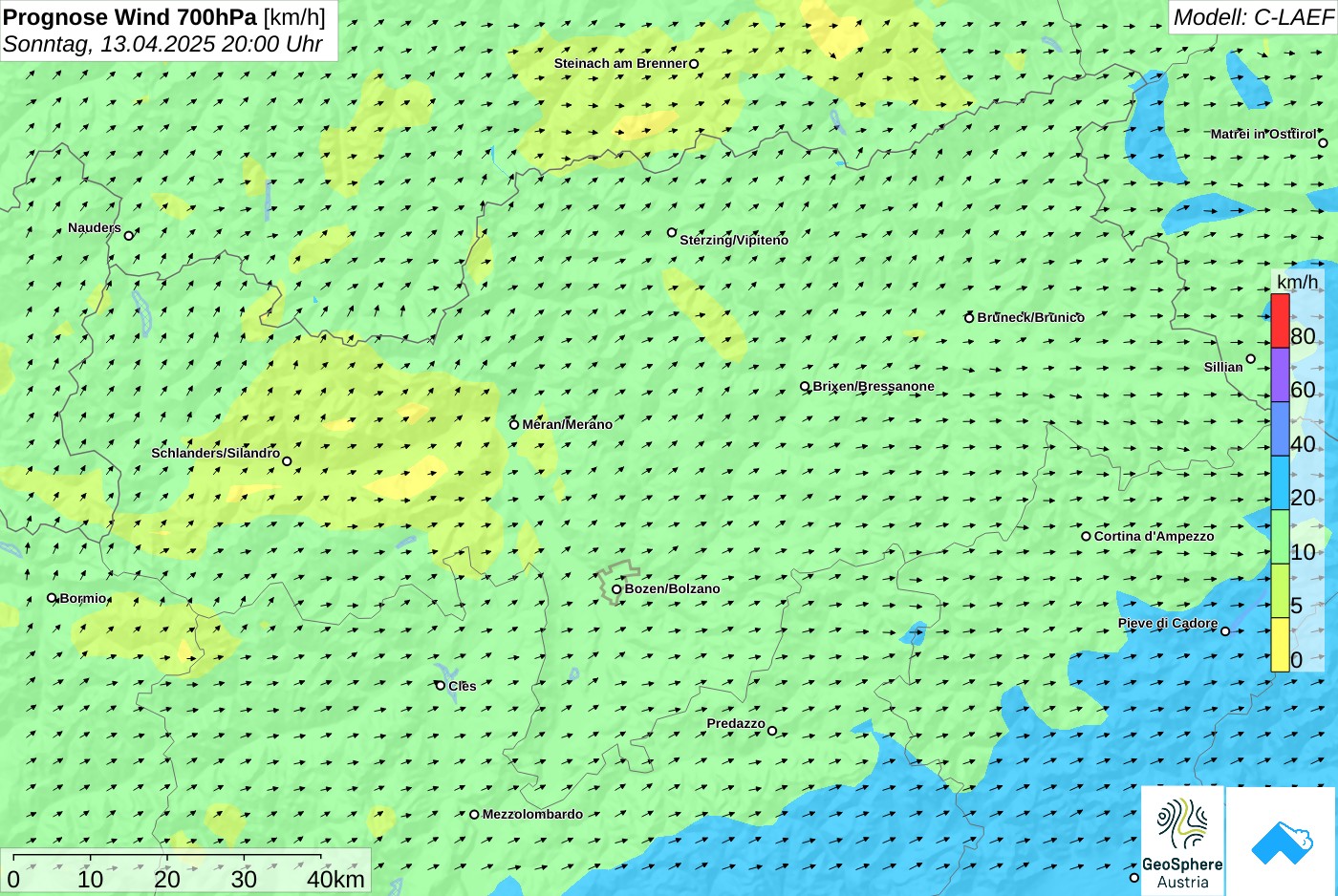Select the purple 60 km/h legend swatch

coord(1280,374)
